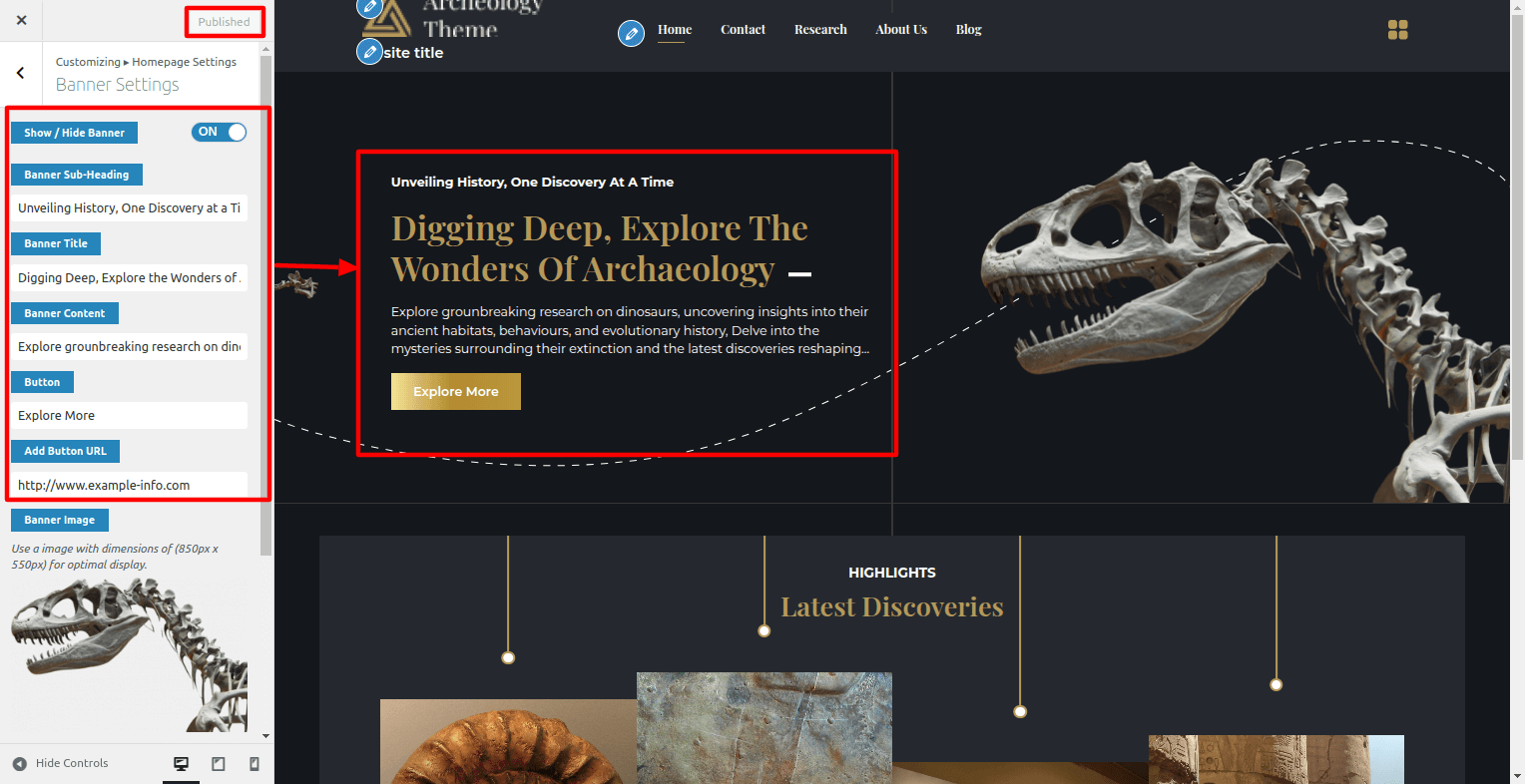
Task: Click the Hide Controls collapse arrow icon
Action: (x=20, y=764)
